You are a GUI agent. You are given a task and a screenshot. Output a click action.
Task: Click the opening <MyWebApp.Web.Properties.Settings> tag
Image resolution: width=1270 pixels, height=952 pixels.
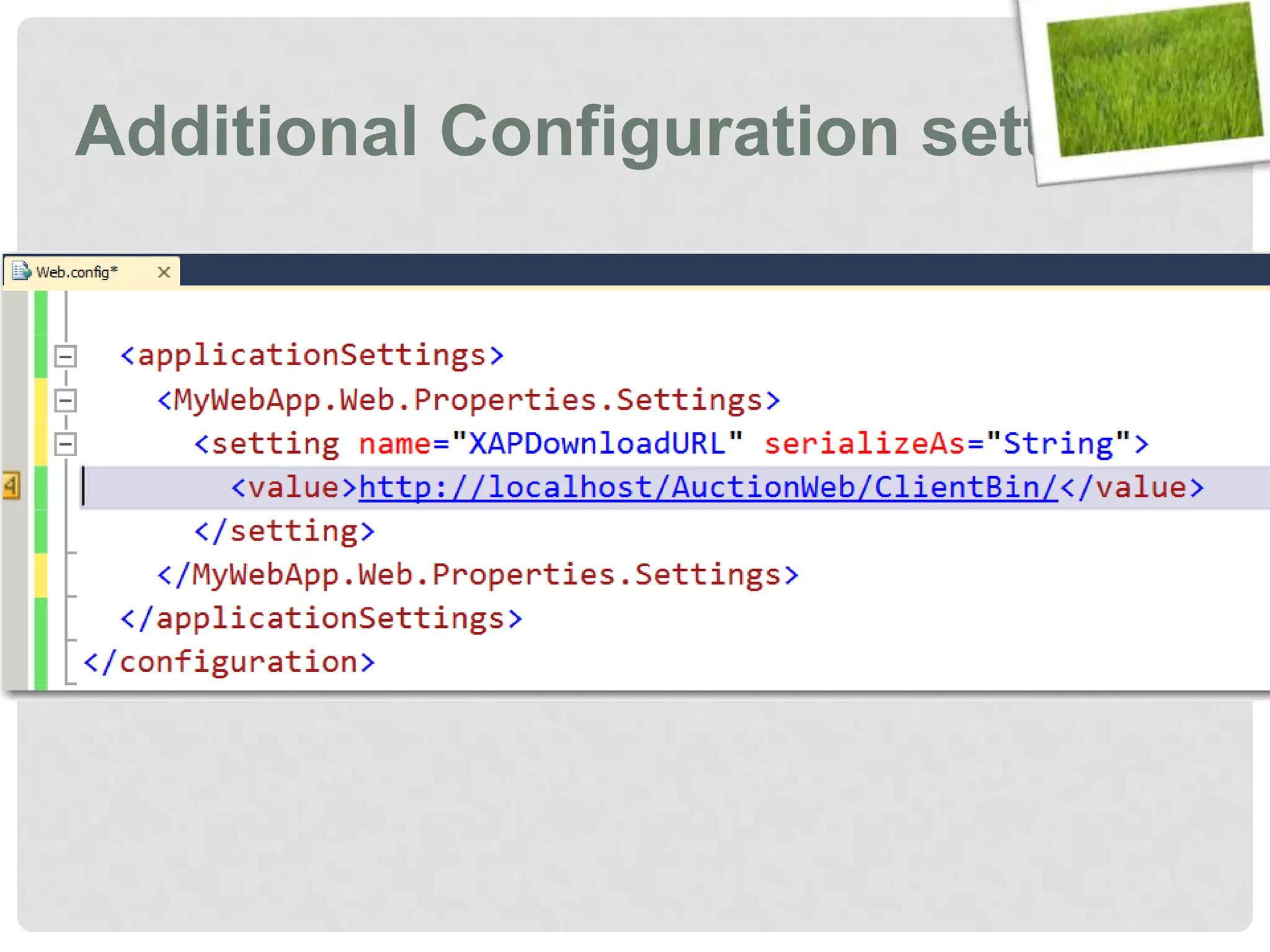(x=469, y=400)
